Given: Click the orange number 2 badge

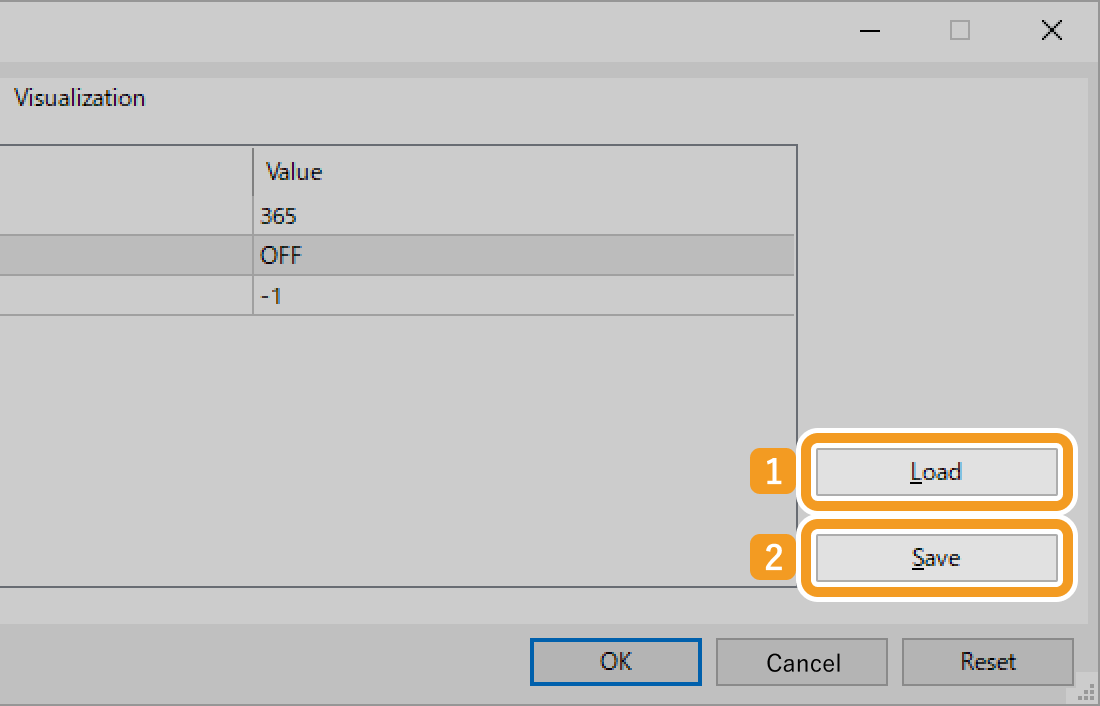Looking at the screenshot, I should coord(773,559).
